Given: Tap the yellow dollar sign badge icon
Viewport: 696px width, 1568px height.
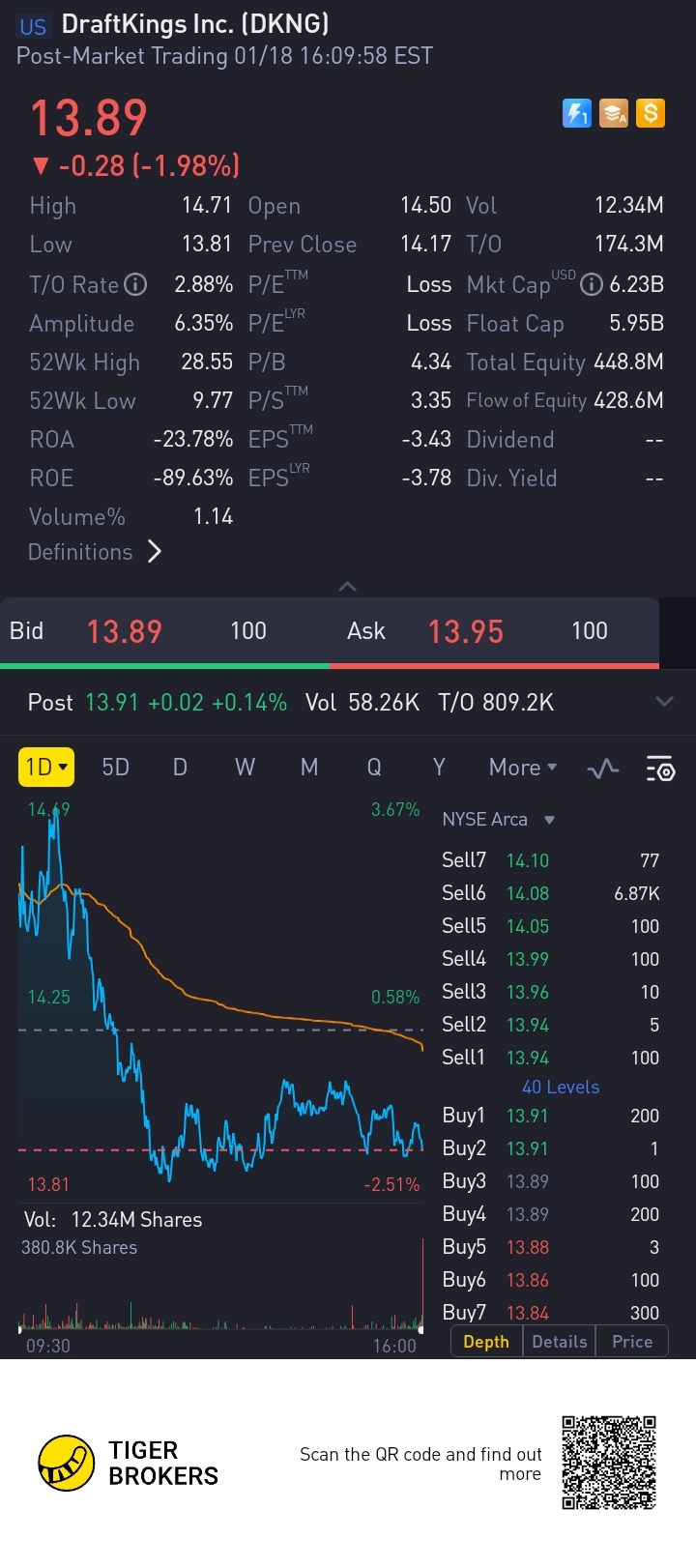Looking at the screenshot, I should (x=651, y=114).
